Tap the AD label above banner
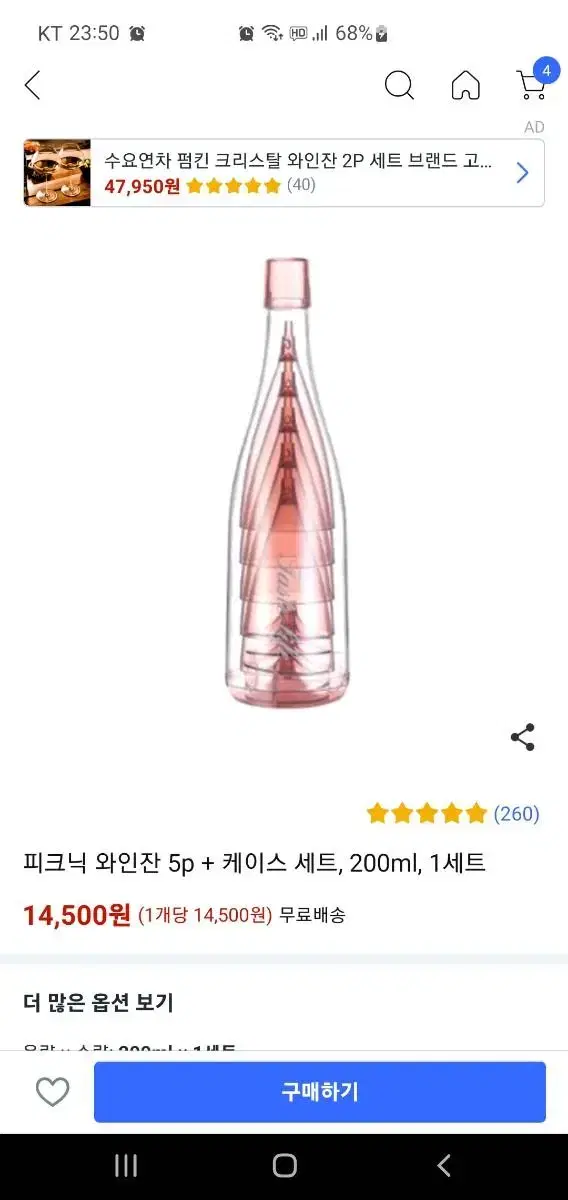The height and width of the screenshot is (1200, 568). 534,127
